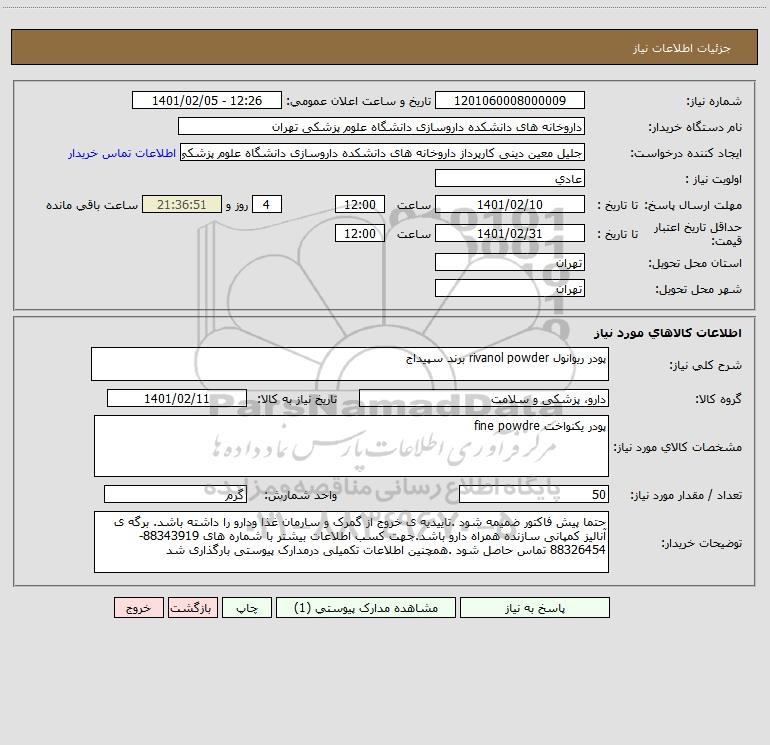Click the unit of measure field گرم
The image size is (770, 745).
tap(175, 495)
